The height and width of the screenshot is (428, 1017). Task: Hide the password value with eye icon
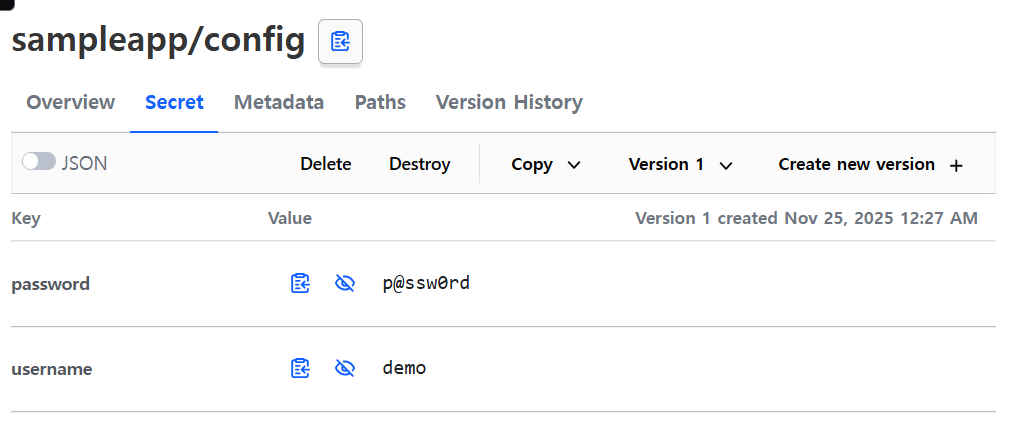point(344,283)
